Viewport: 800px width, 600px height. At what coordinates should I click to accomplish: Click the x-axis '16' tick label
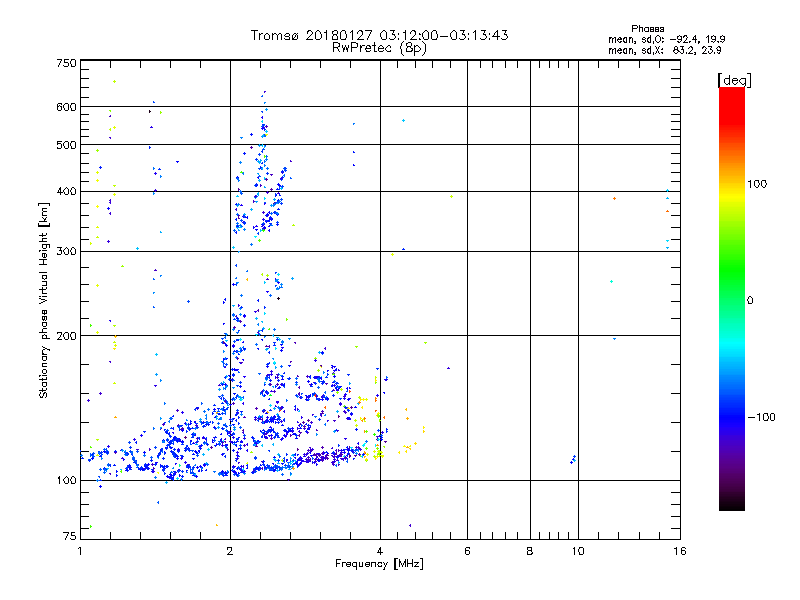point(680,551)
